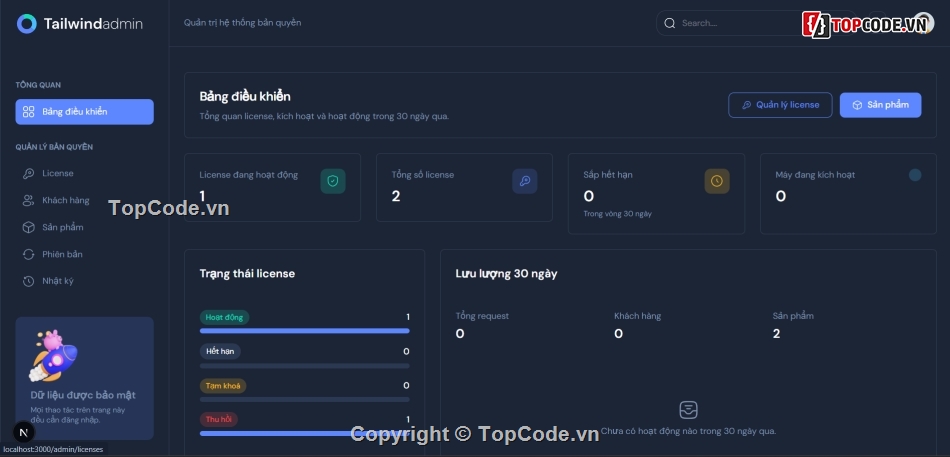The width and height of the screenshot is (950, 457).
Task: Click the License đang hoạt động card label
Action: click(x=248, y=175)
